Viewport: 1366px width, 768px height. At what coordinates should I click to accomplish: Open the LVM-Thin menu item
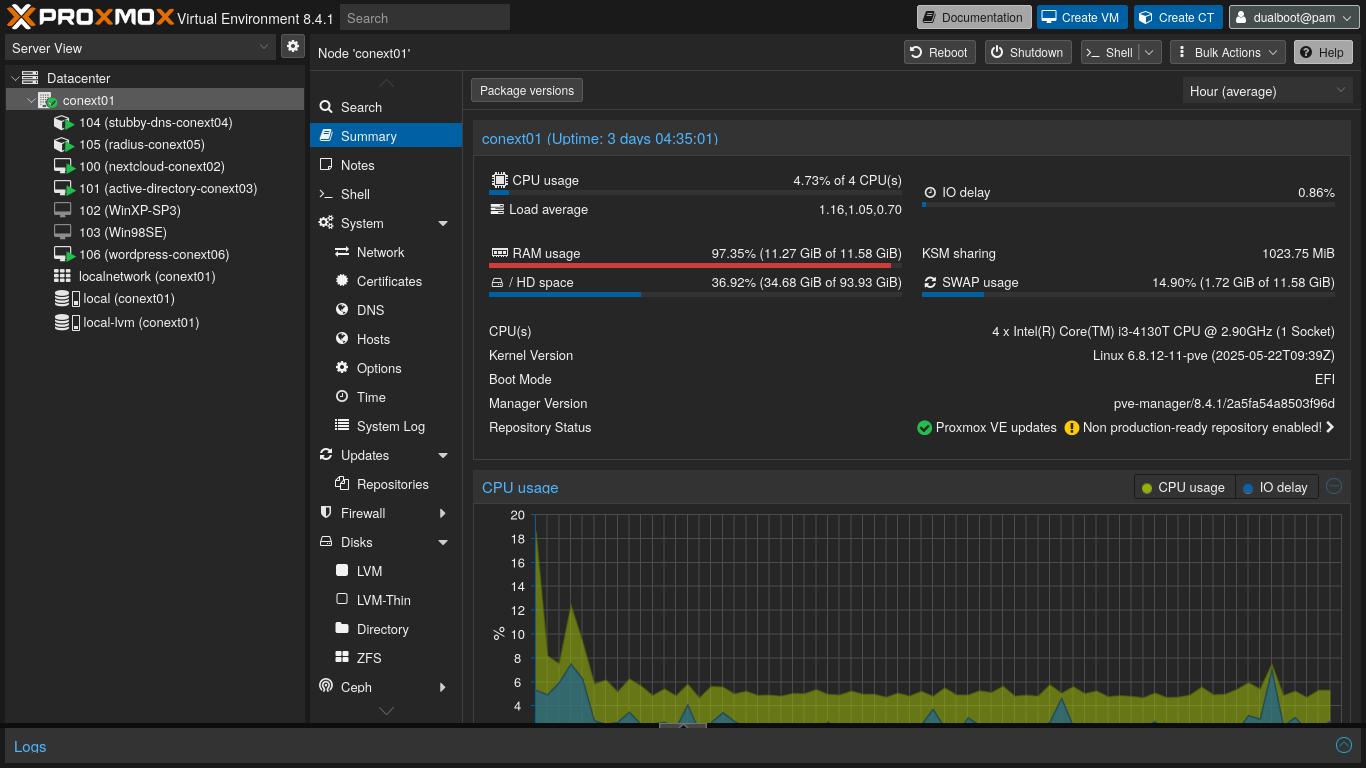click(x=386, y=600)
